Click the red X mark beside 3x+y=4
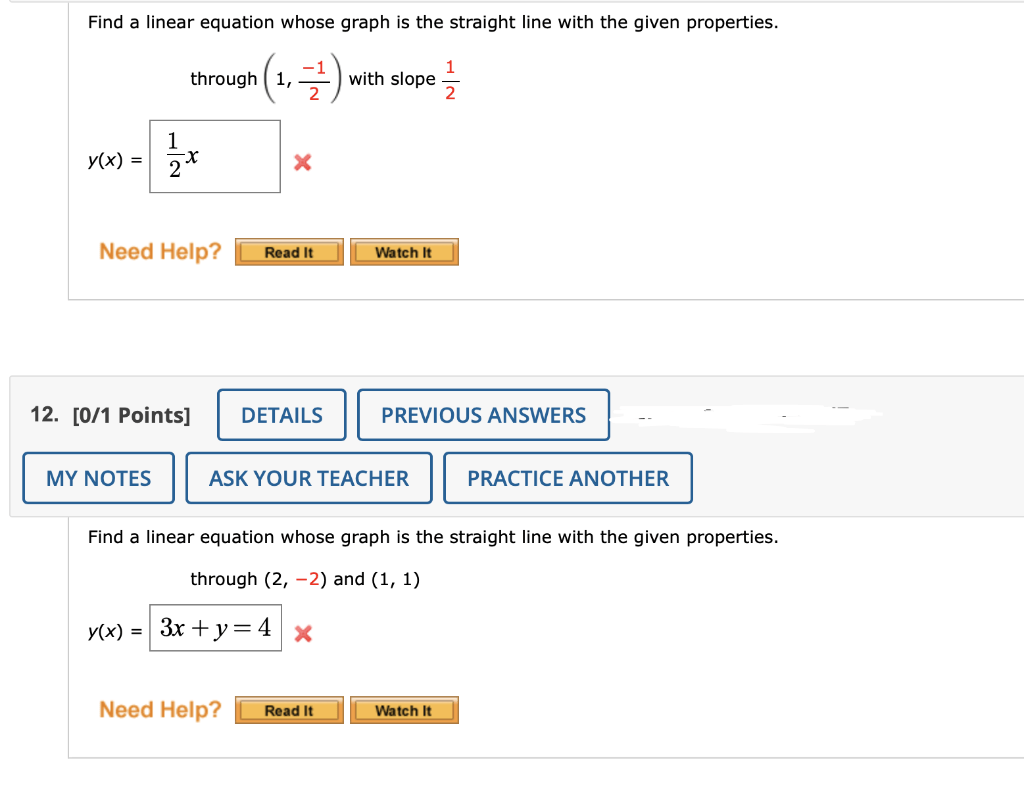 point(303,633)
